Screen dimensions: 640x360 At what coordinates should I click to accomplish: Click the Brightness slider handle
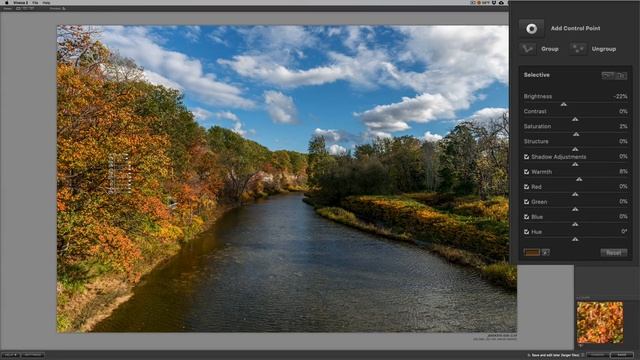564,104
